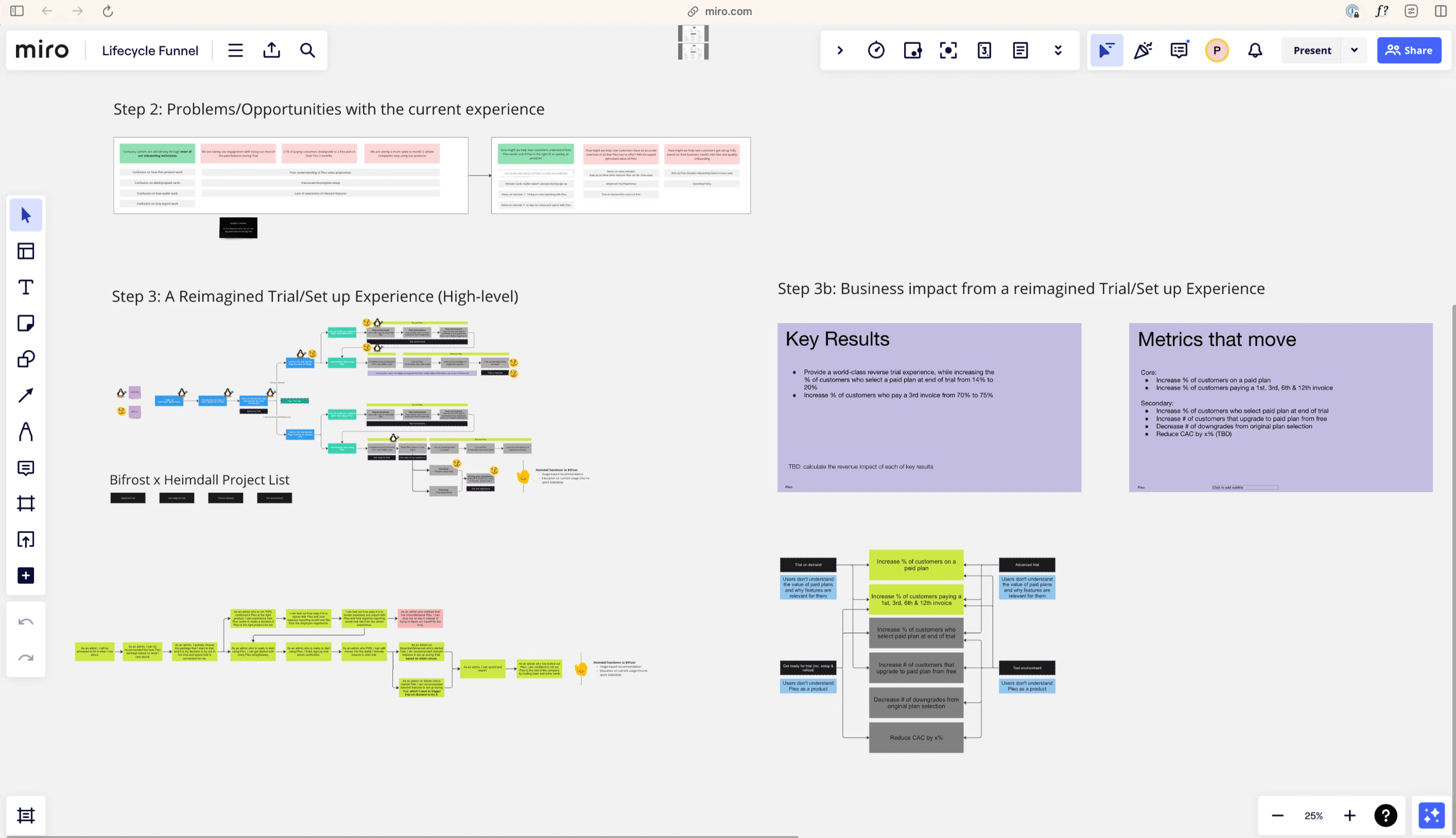Image resolution: width=1456 pixels, height=838 pixels.
Task: Select the Connection line tool
Action: pos(26,395)
